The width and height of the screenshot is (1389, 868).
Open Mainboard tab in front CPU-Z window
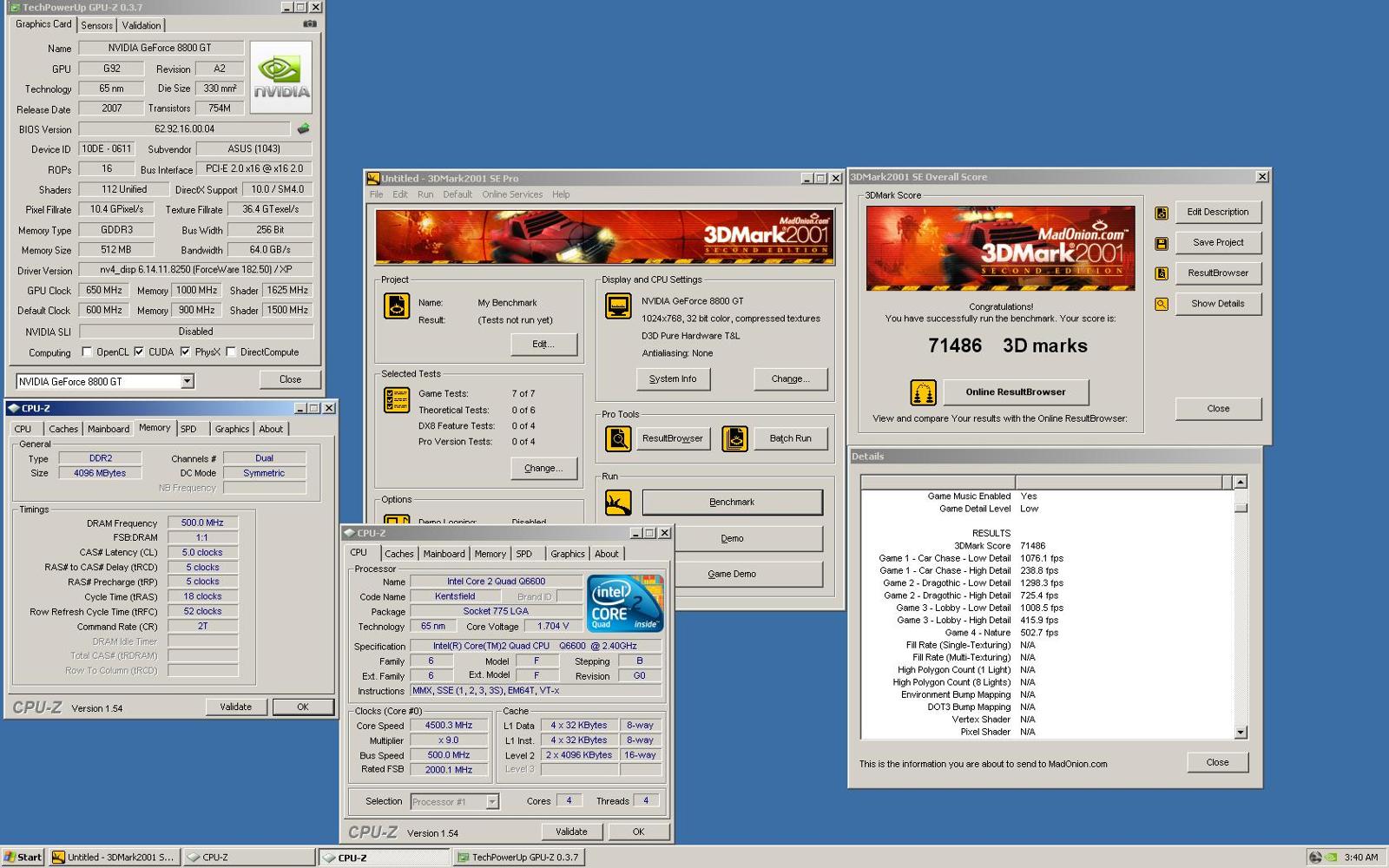coord(444,554)
